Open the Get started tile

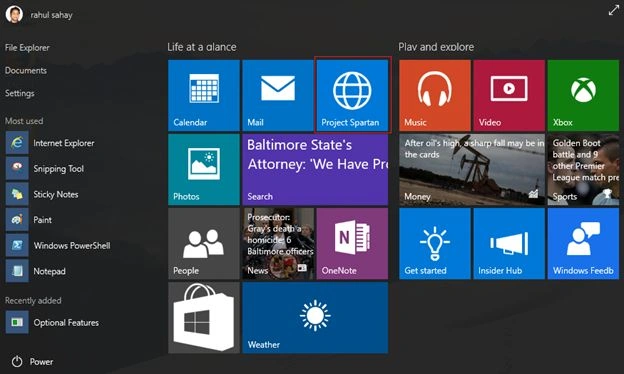point(435,243)
